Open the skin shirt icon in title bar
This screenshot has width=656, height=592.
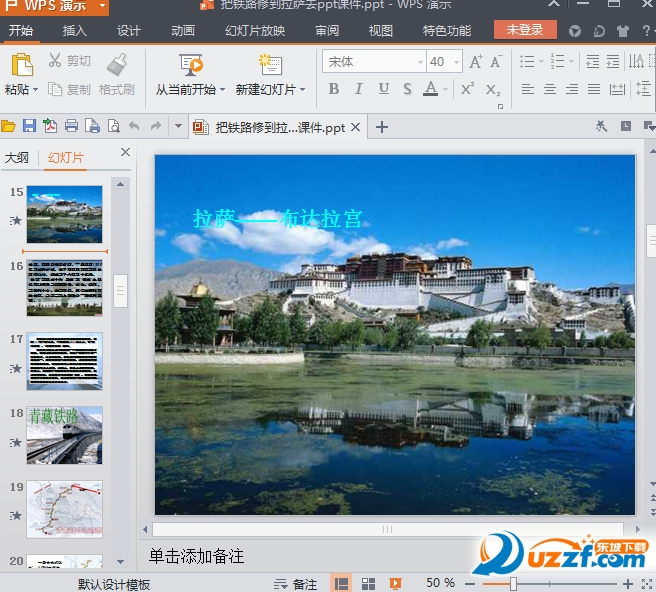[x=623, y=31]
